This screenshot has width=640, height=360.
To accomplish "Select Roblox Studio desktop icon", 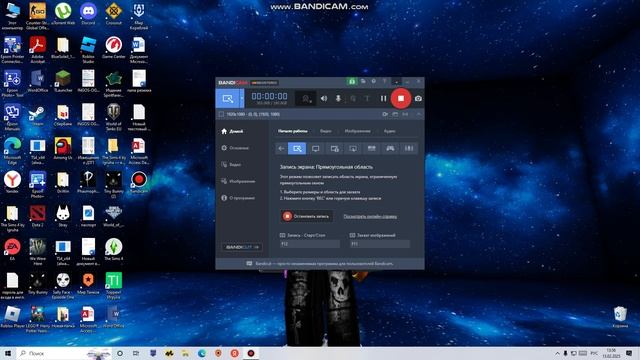I will click(x=88, y=49).
